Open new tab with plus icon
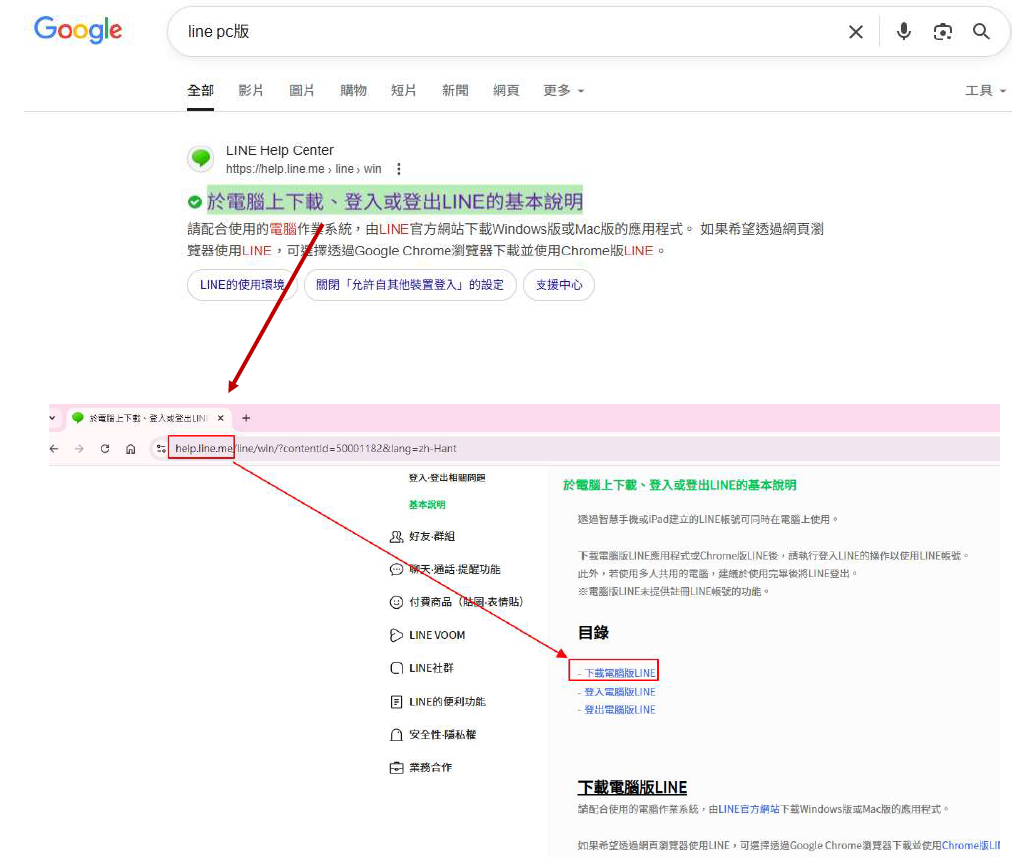The width and height of the screenshot is (1022, 865). coord(247,418)
